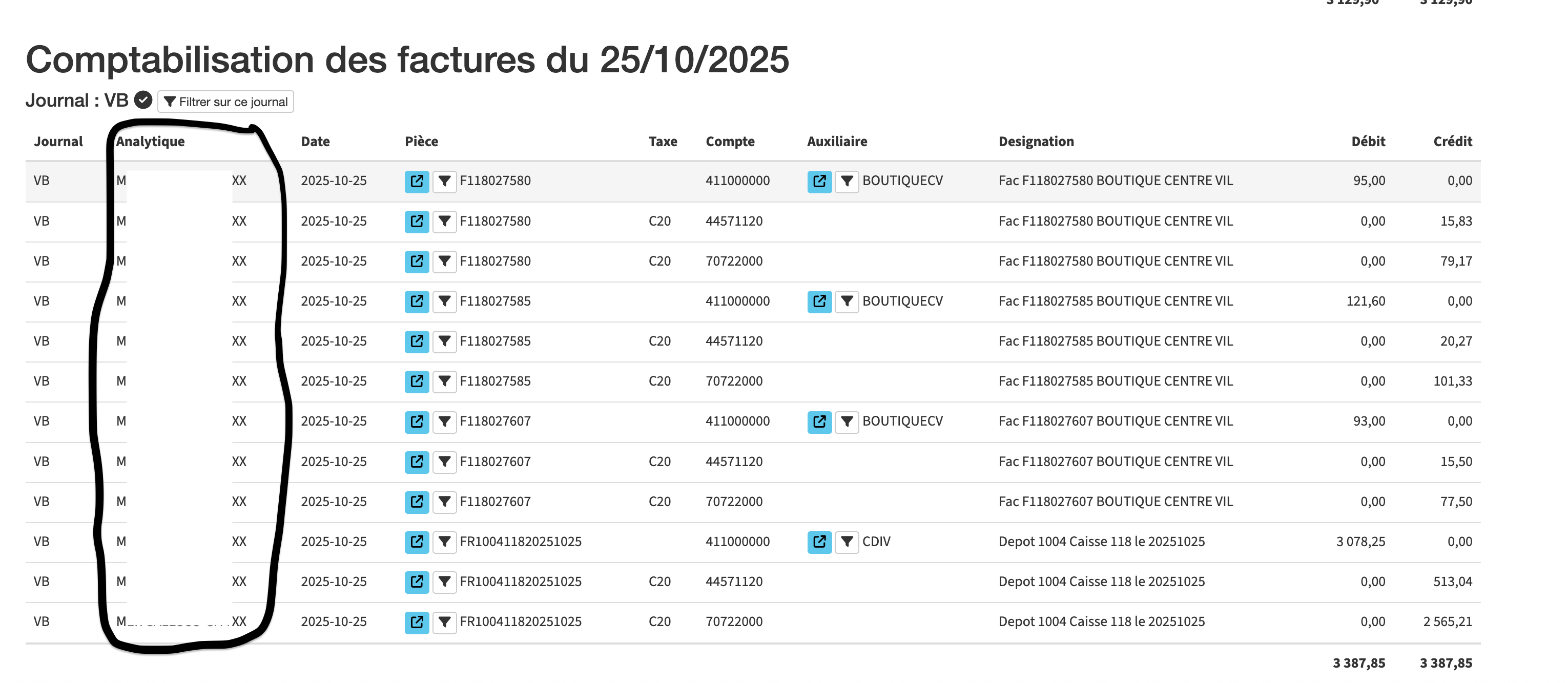Click the "Designation" column header
Viewport: 1568px width, 683px height.
click(x=1036, y=142)
